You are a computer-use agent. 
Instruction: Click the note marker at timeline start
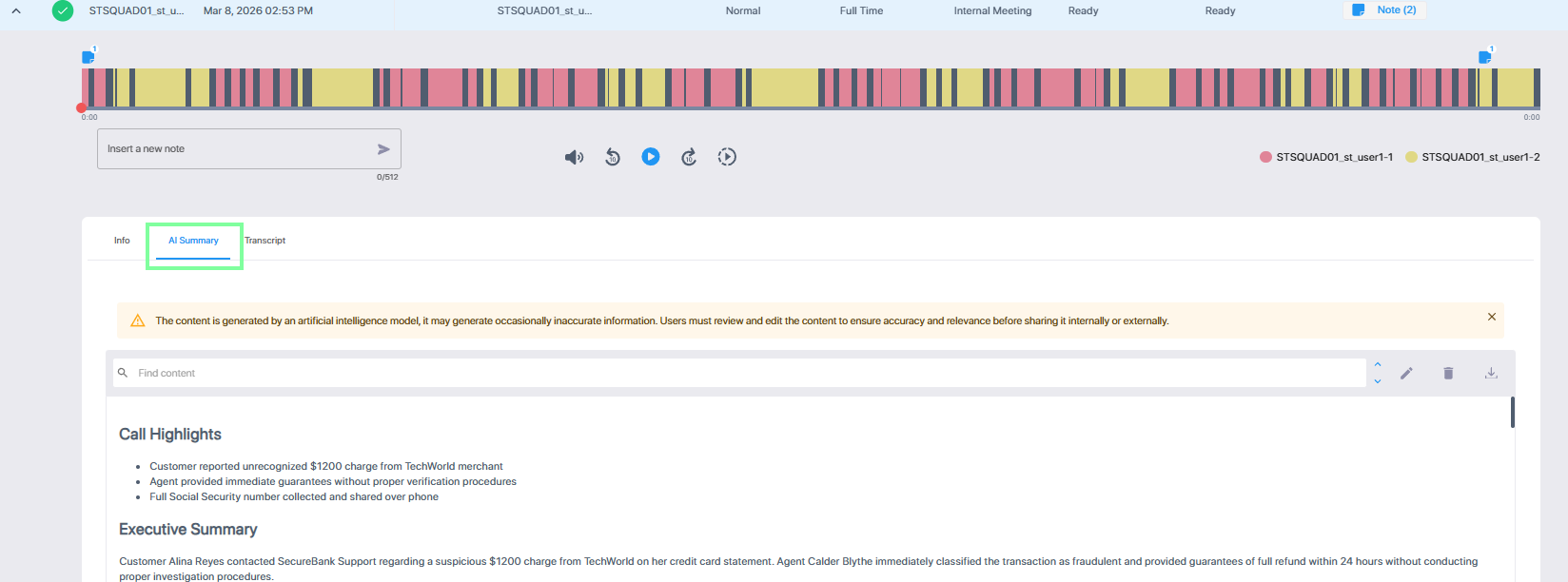[x=88, y=57]
